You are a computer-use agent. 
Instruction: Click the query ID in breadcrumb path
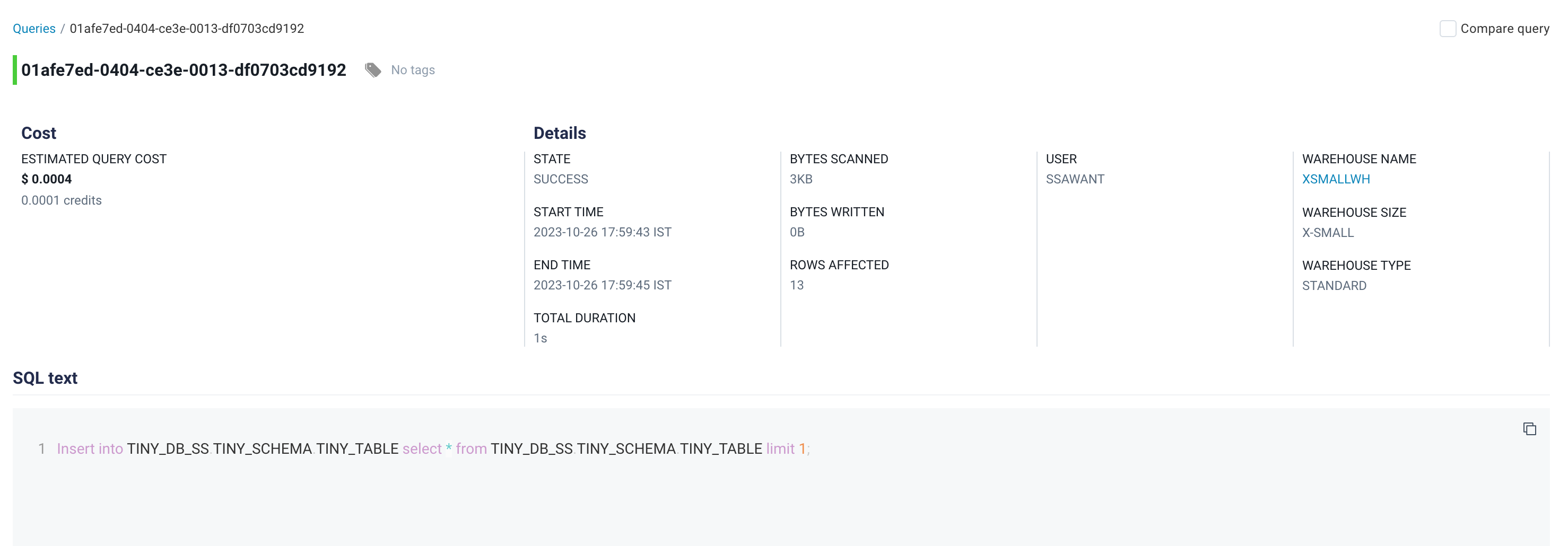pos(186,29)
